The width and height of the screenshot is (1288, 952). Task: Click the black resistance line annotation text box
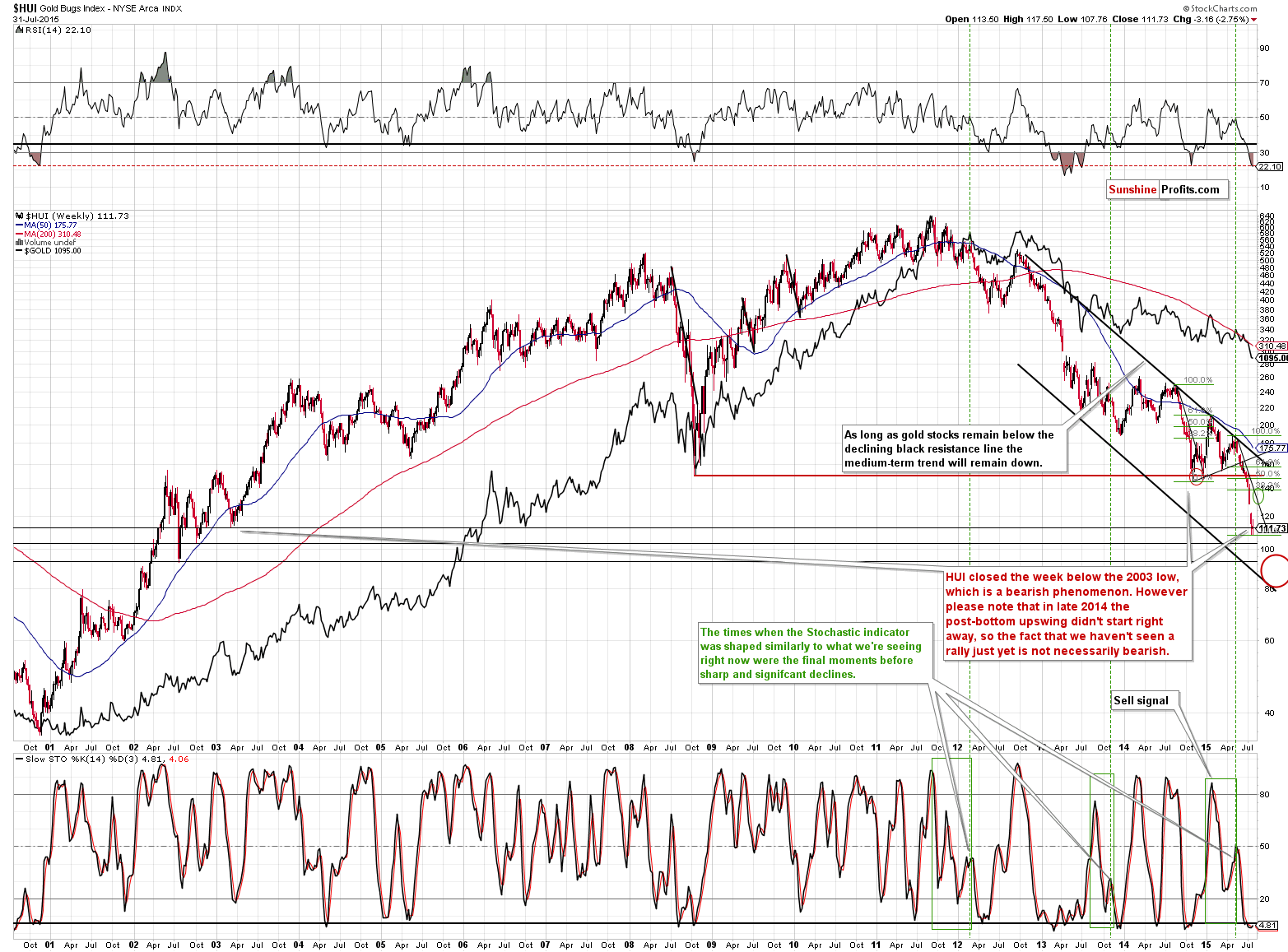(953, 448)
